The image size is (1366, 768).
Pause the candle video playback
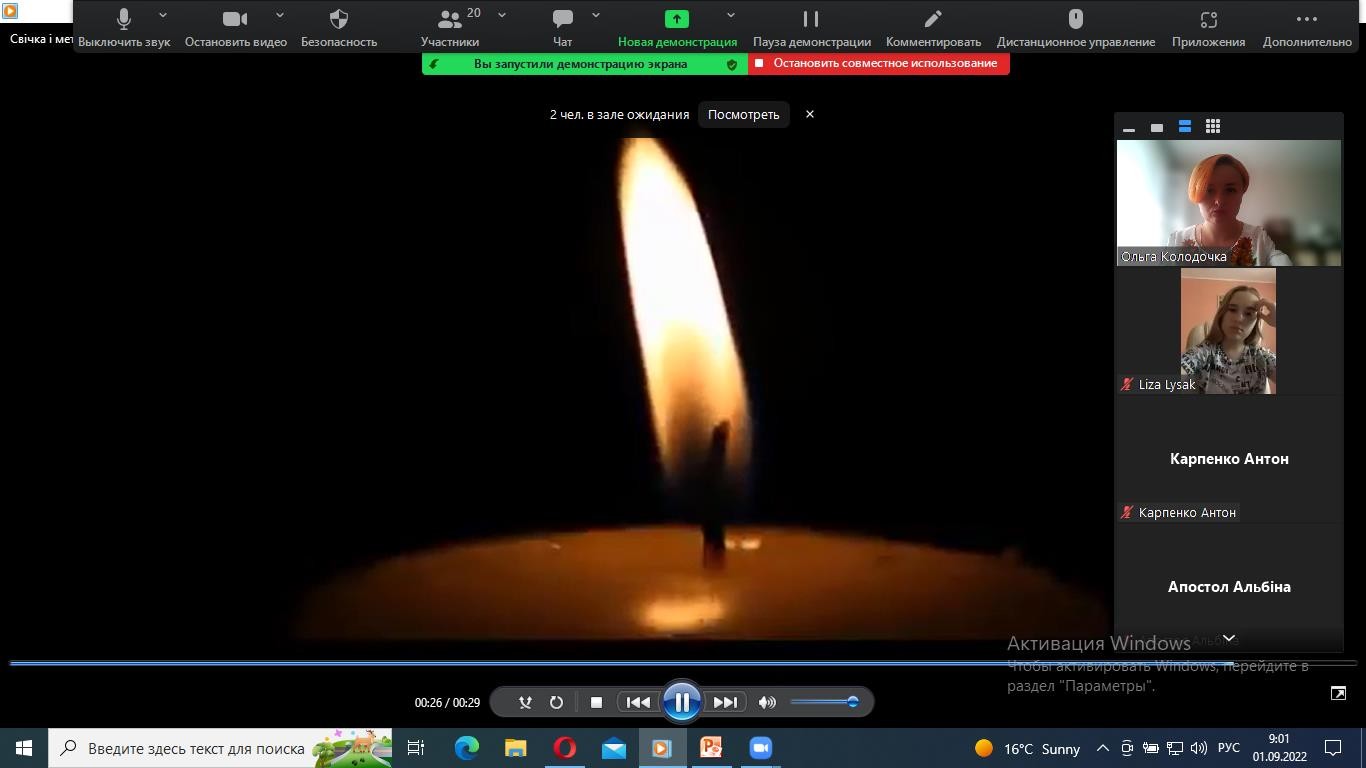click(681, 702)
